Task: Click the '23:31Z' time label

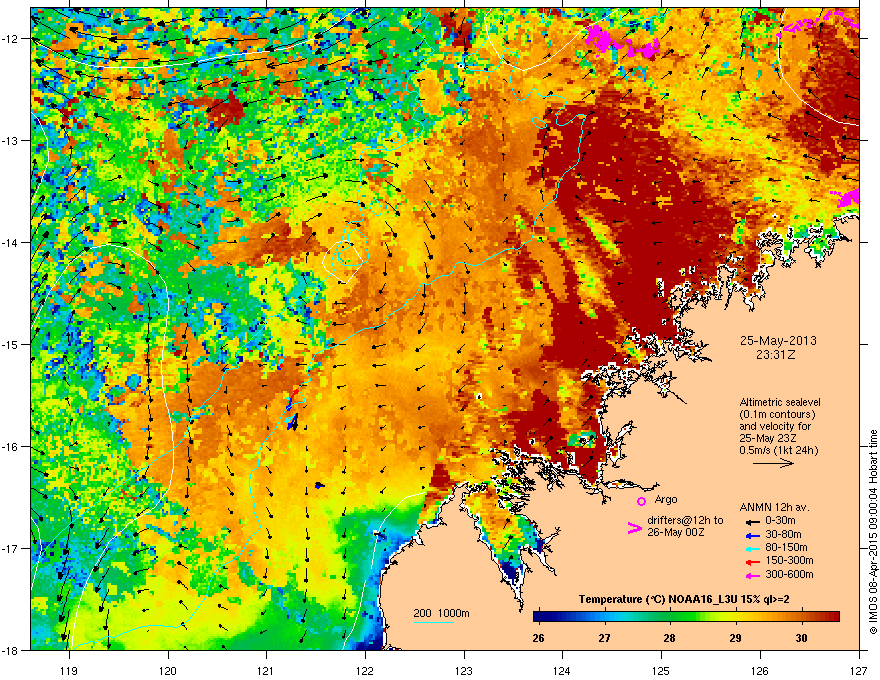Action: pos(776,355)
